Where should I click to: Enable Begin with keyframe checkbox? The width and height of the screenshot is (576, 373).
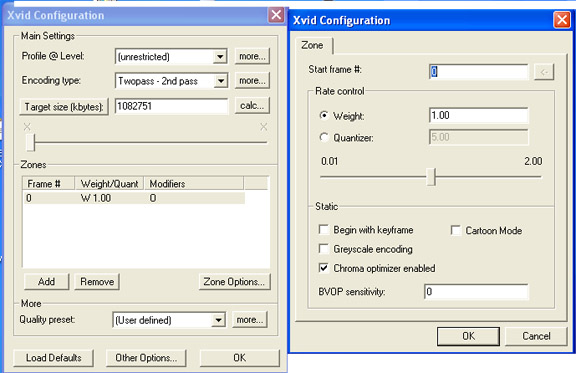[x=324, y=230]
